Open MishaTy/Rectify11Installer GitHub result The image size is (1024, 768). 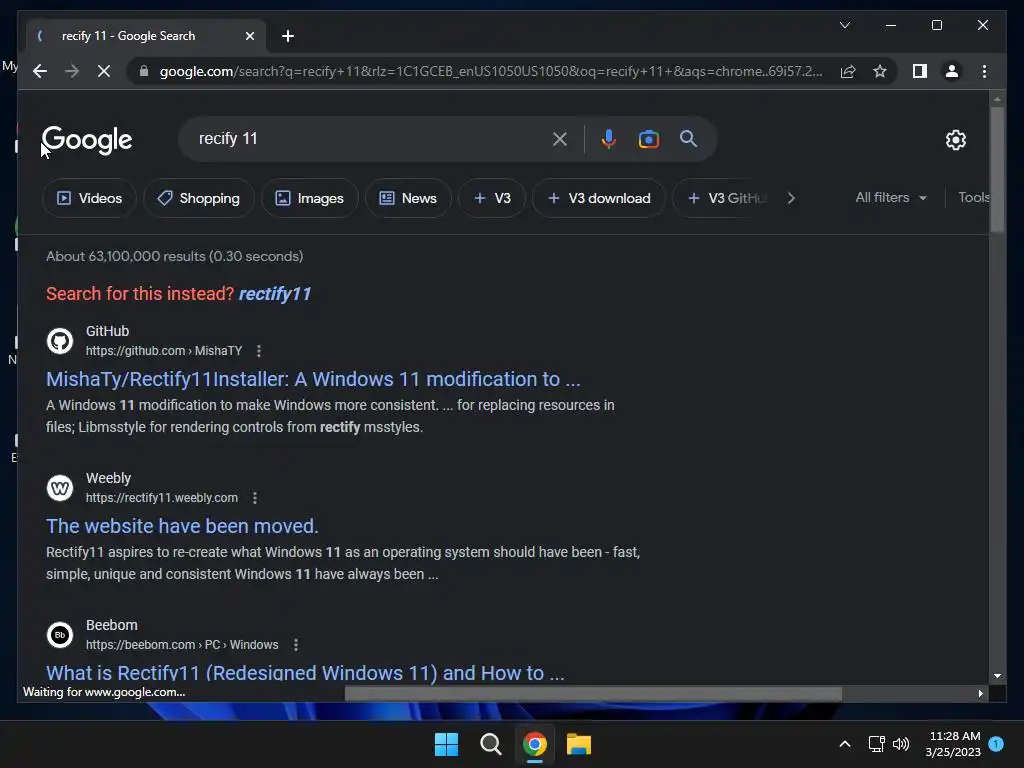point(313,379)
